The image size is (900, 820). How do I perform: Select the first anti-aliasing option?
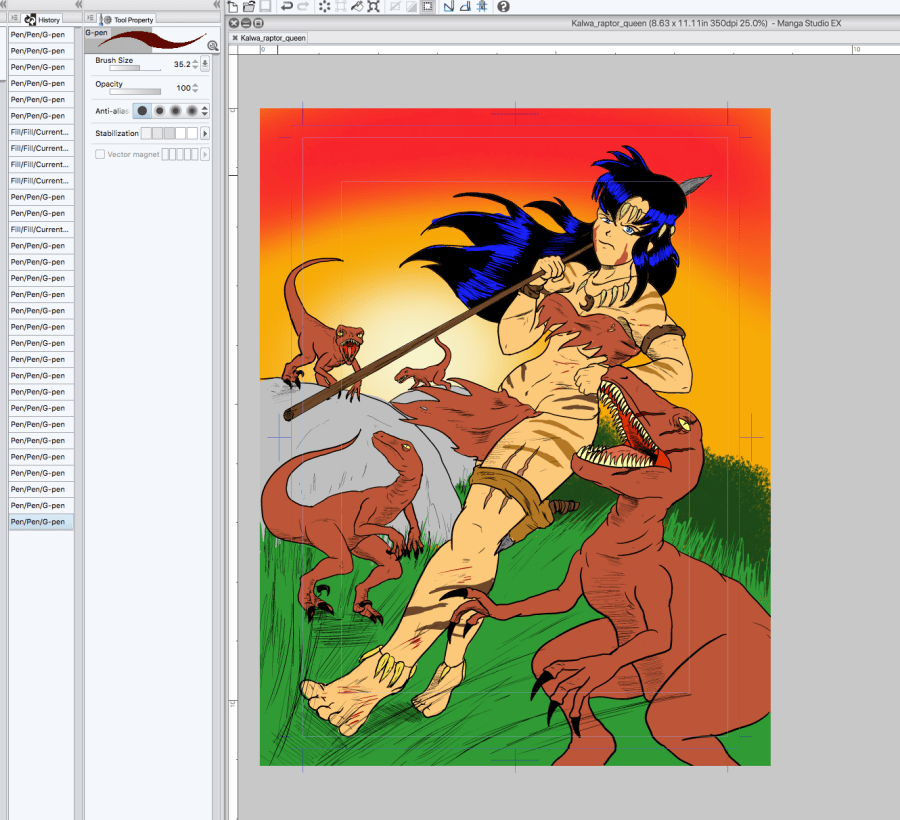pyautogui.click(x=142, y=111)
